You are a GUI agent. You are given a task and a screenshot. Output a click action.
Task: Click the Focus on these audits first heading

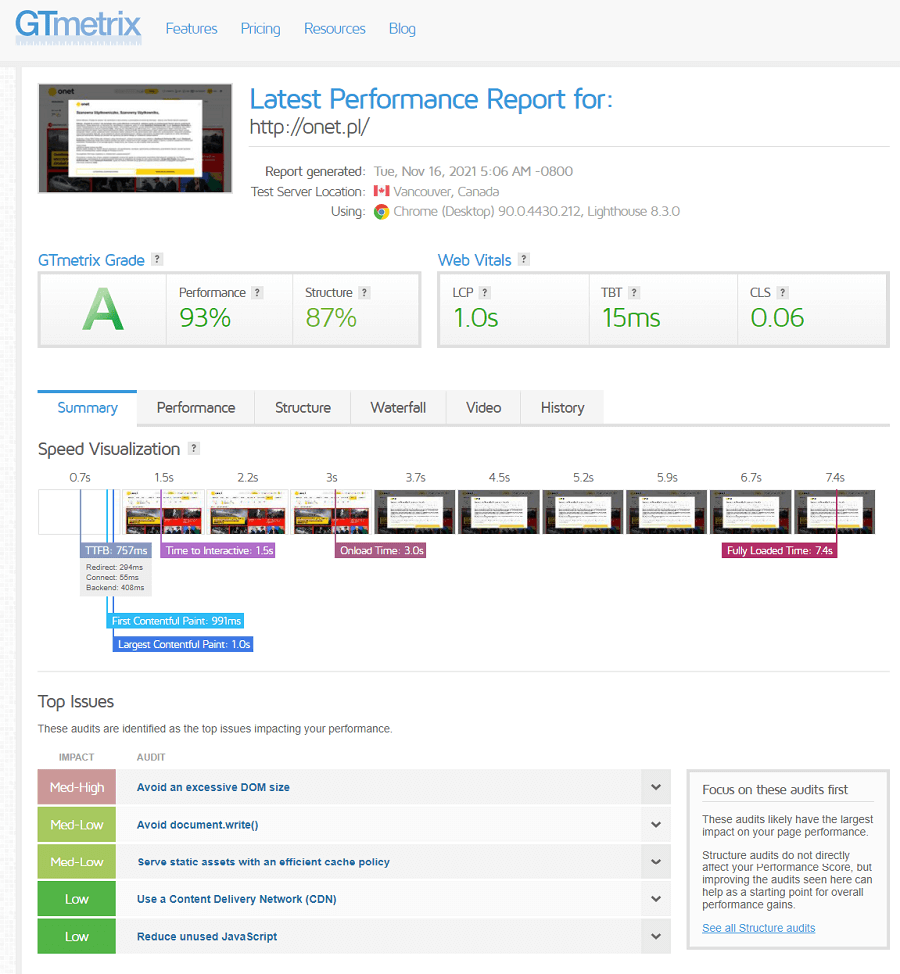pyautogui.click(x=775, y=790)
